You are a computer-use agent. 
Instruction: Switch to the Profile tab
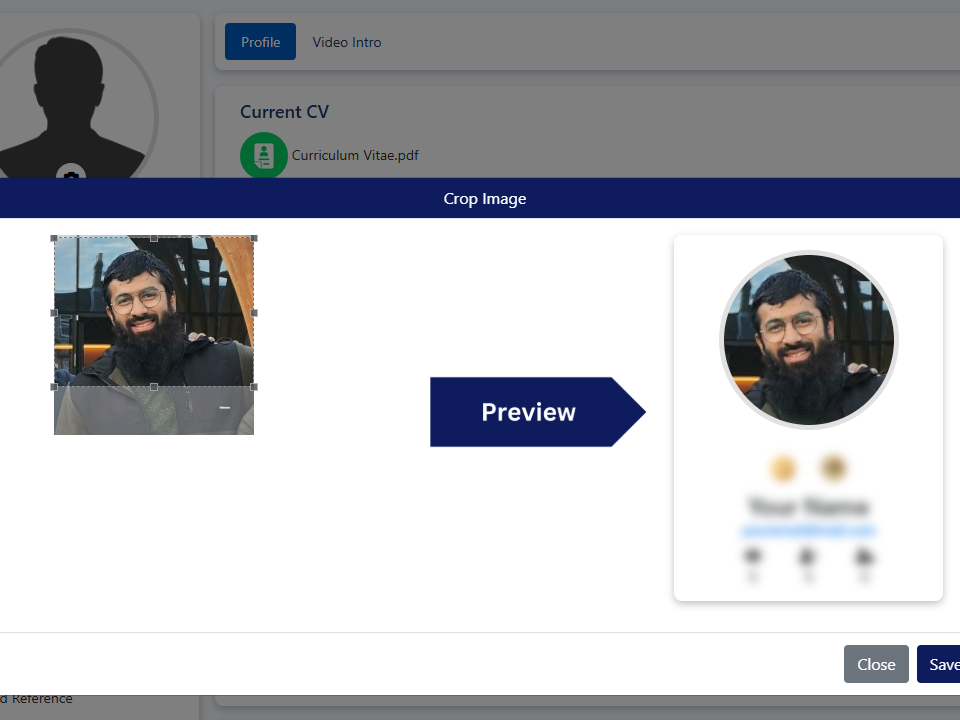tap(260, 42)
